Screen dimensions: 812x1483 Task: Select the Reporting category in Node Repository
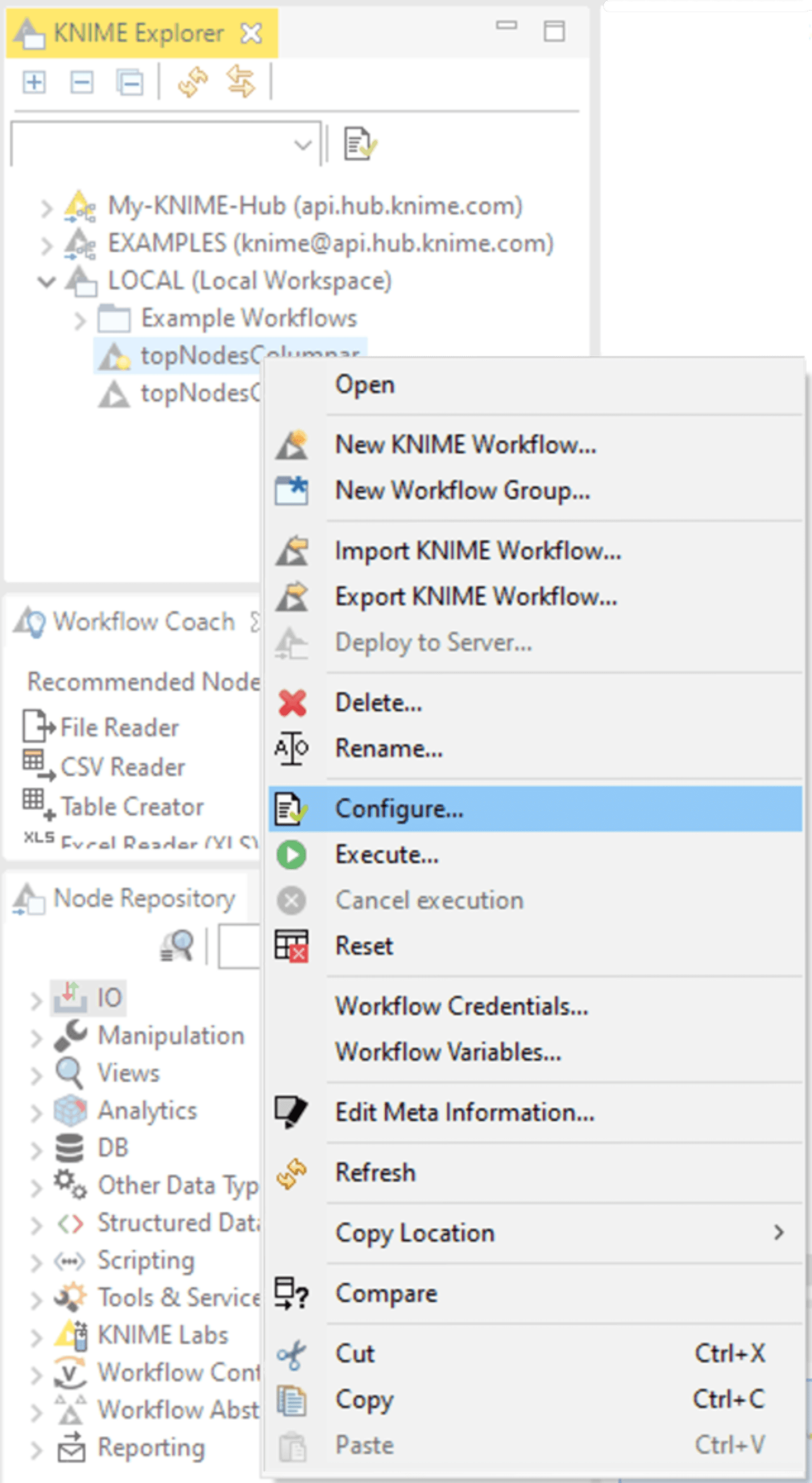(151, 1448)
